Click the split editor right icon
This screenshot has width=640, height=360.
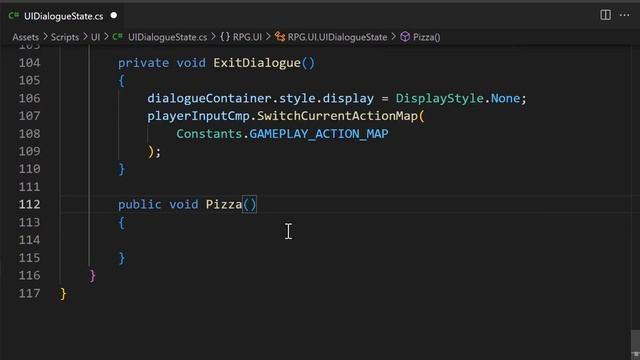[x=605, y=15]
